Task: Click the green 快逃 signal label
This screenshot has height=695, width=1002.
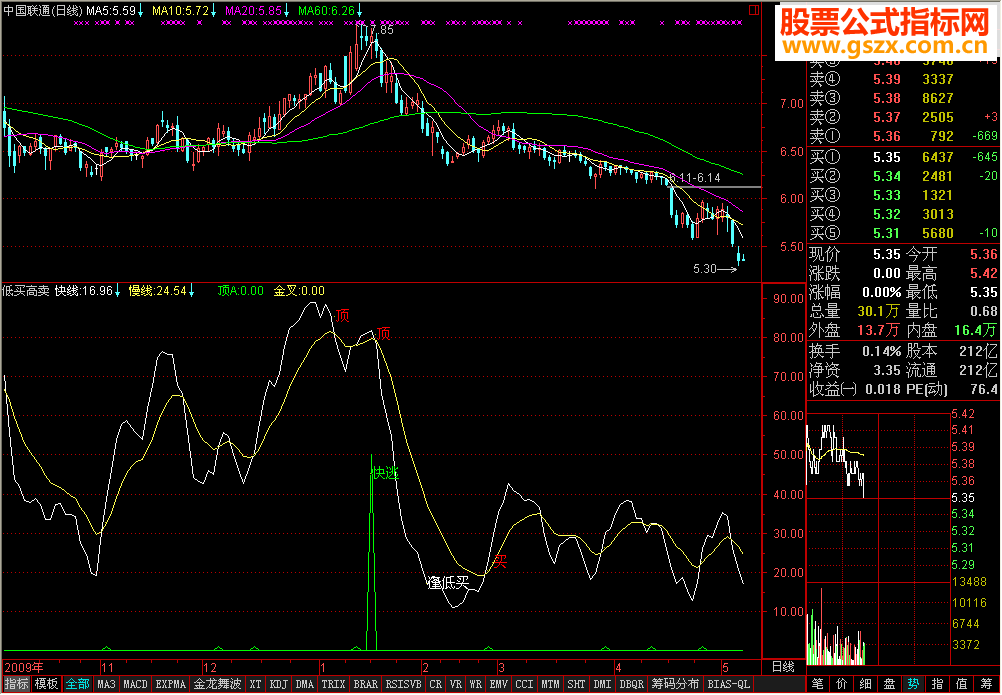Action: coord(385,473)
